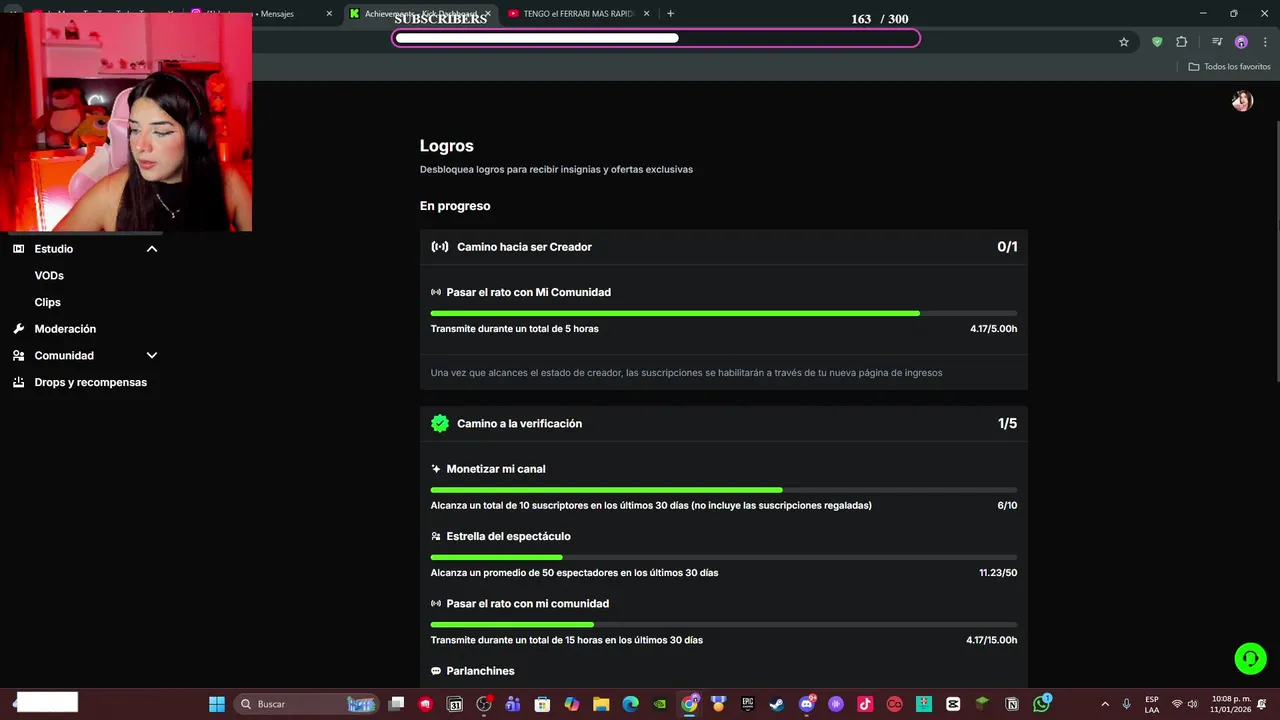The height and width of the screenshot is (720, 1280).
Task: Click the Estrella del espectáculo progress bar
Action: click(724, 557)
